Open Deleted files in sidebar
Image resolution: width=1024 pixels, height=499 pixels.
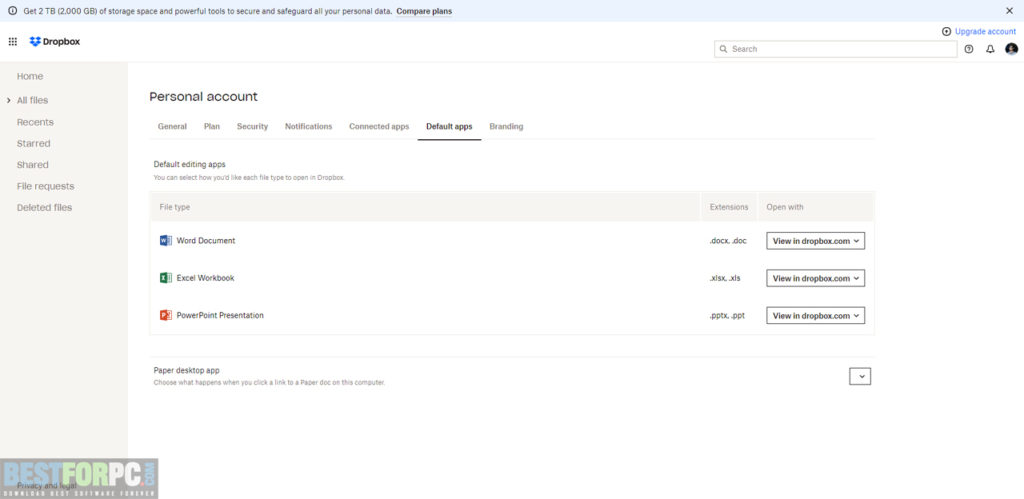tap(44, 208)
